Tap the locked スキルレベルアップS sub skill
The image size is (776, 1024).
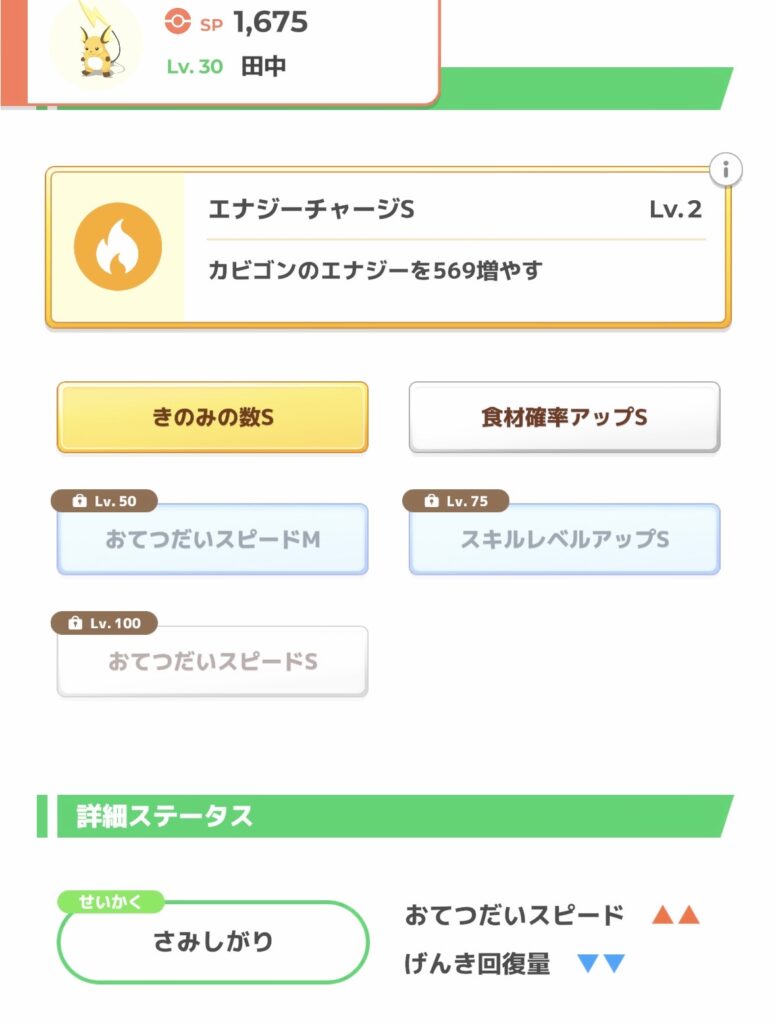click(564, 540)
